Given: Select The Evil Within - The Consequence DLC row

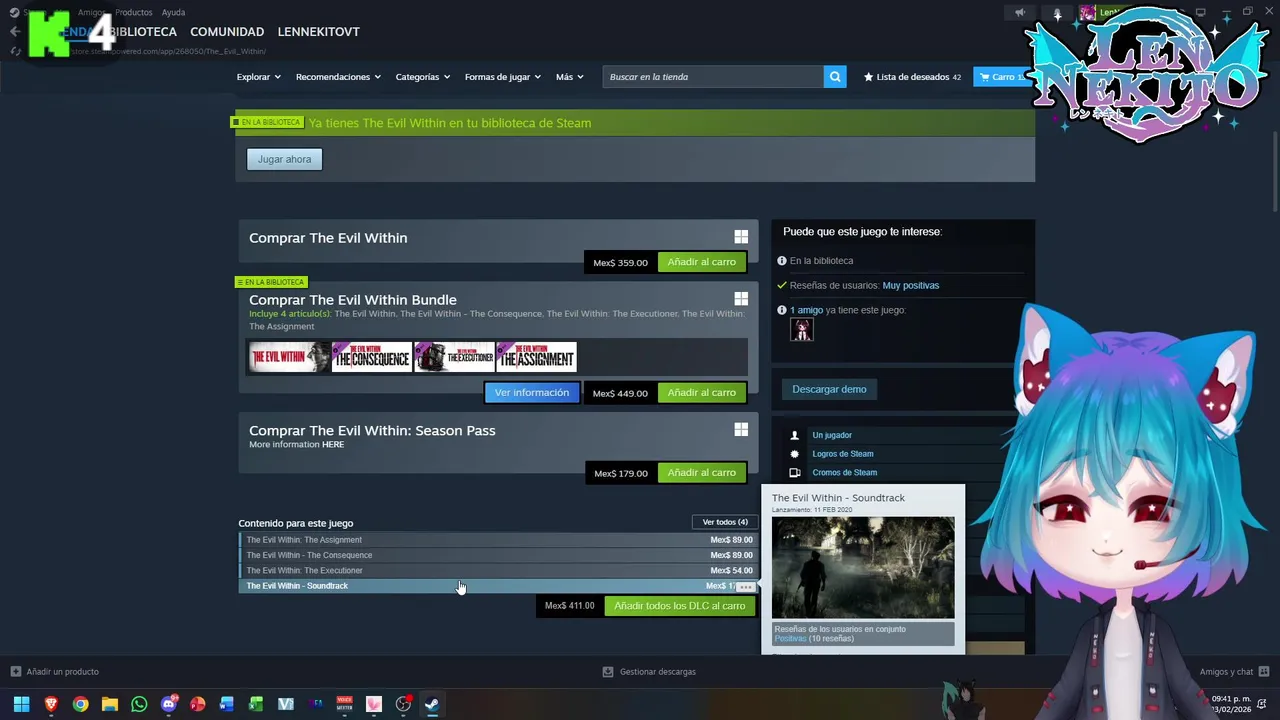Looking at the screenshot, I should (x=498, y=555).
